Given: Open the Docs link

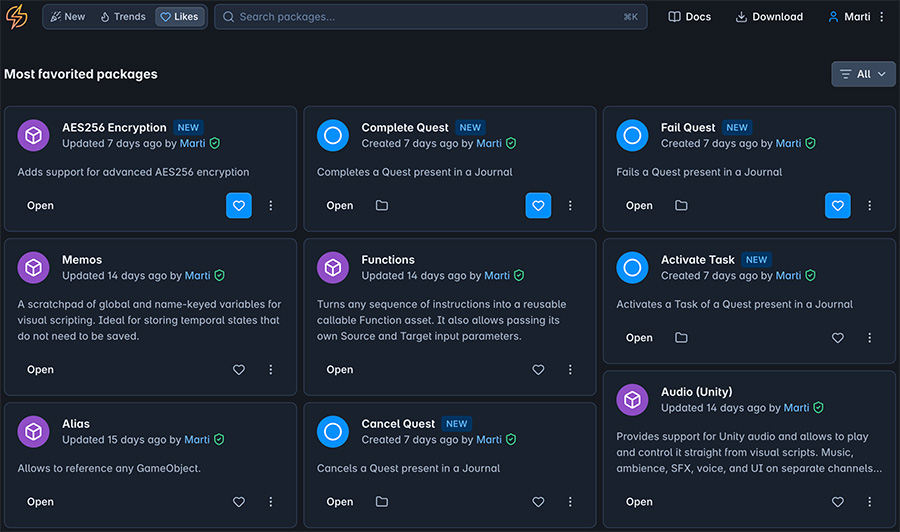Looking at the screenshot, I should click(x=689, y=17).
